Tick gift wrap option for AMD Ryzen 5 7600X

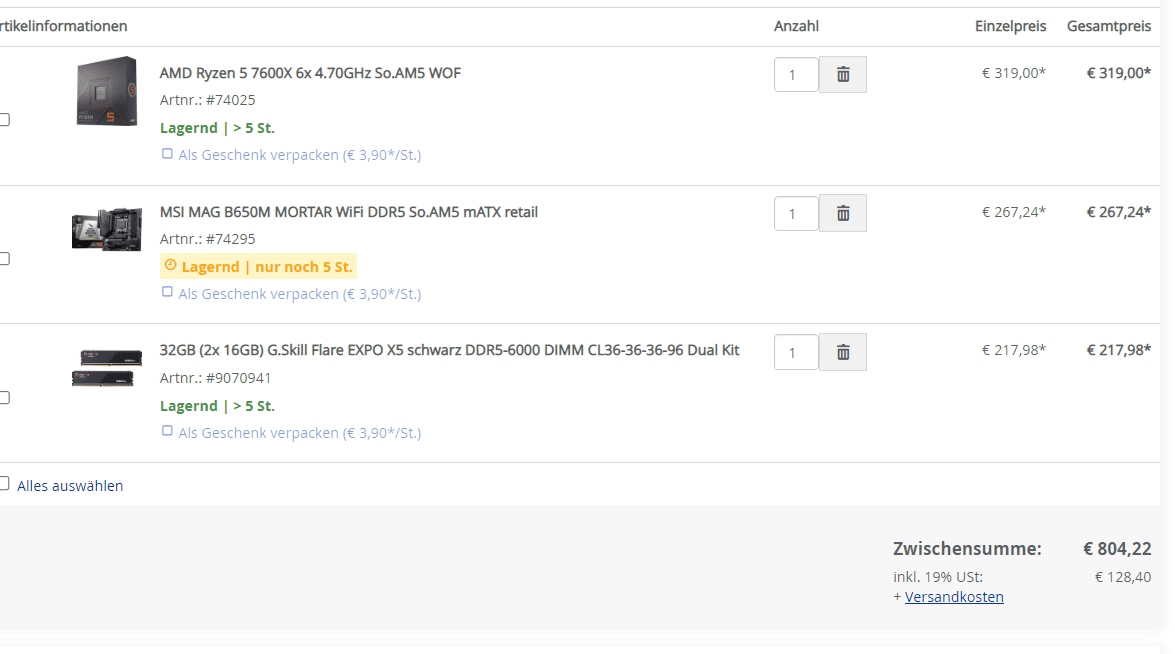point(167,154)
